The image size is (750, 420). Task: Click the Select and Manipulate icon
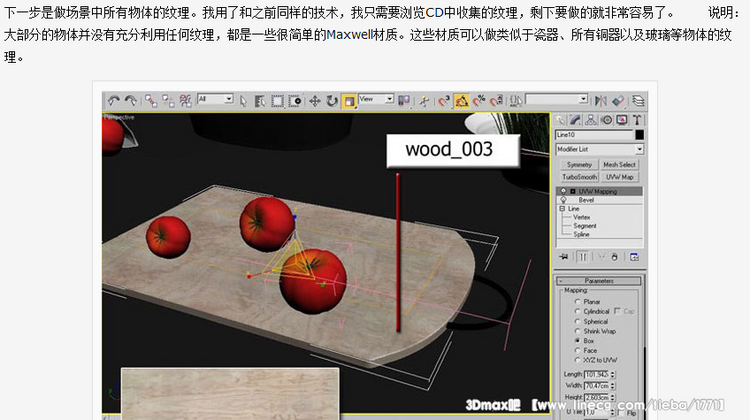[x=424, y=101]
